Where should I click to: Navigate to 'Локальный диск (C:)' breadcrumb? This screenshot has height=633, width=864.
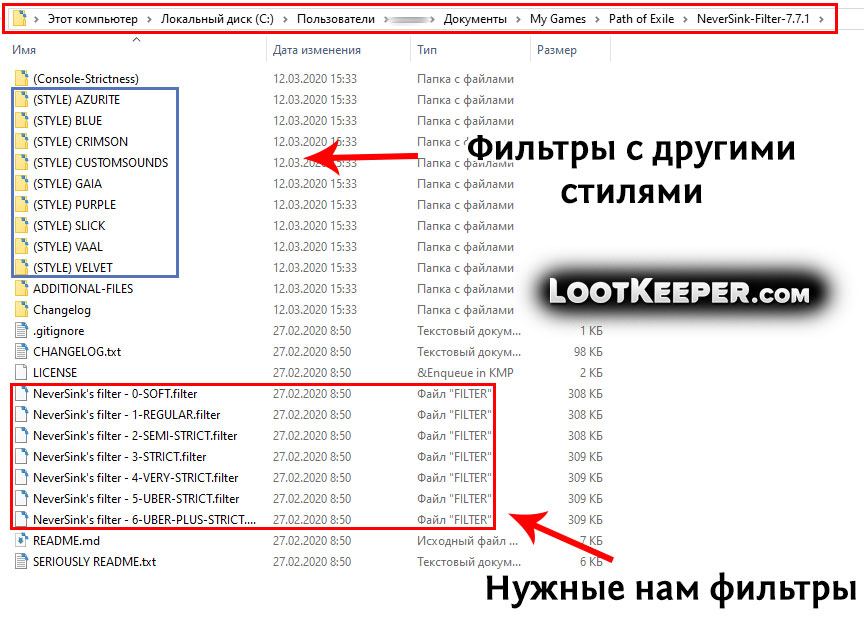click(217, 19)
